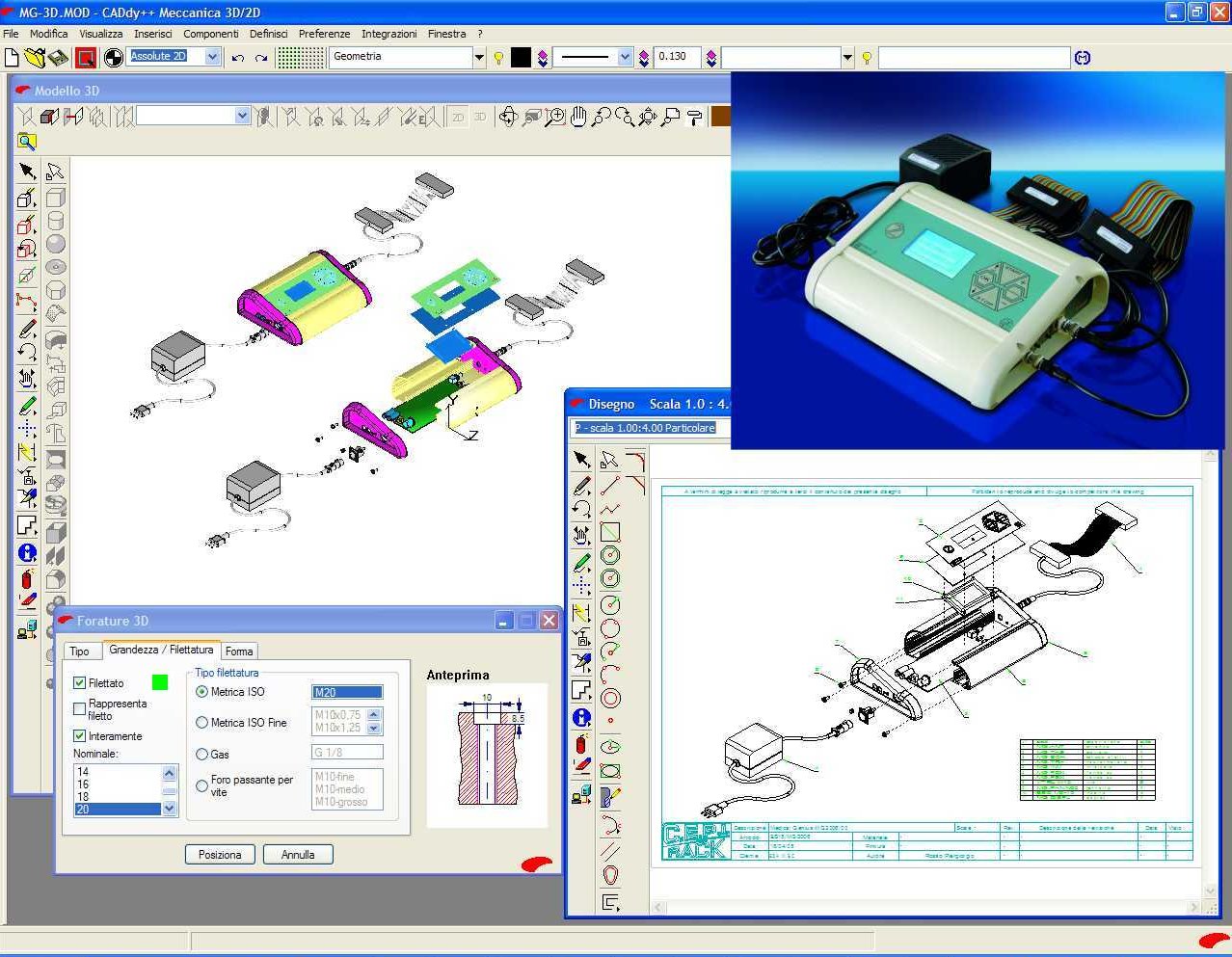Choose the Gas thread type option
The width and height of the screenshot is (1232, 957).
pos(202,754)
